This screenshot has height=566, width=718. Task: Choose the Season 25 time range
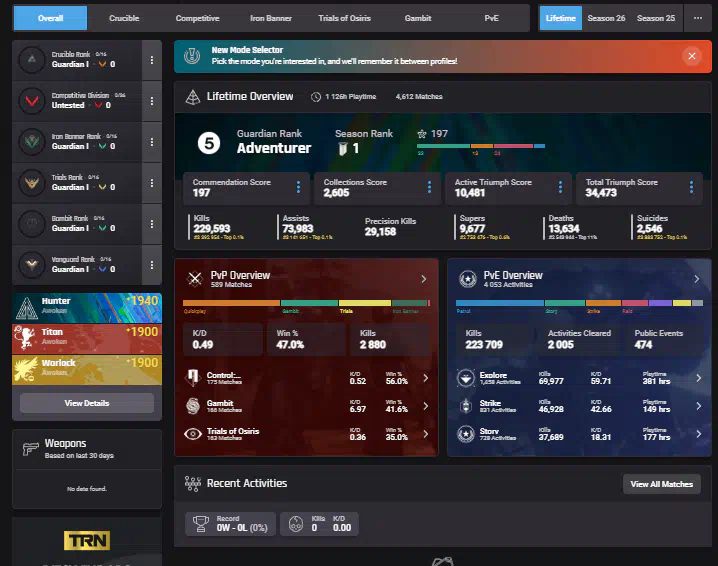click(x=656, y=18)
